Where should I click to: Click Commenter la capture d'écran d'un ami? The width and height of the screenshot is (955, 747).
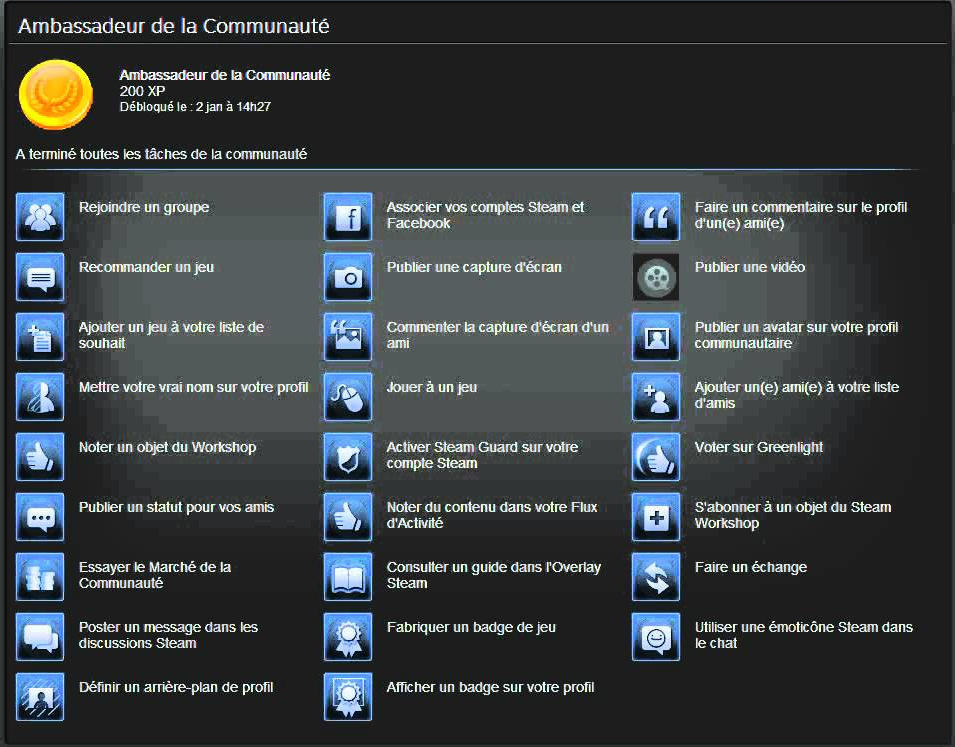[x=498, y=335]
